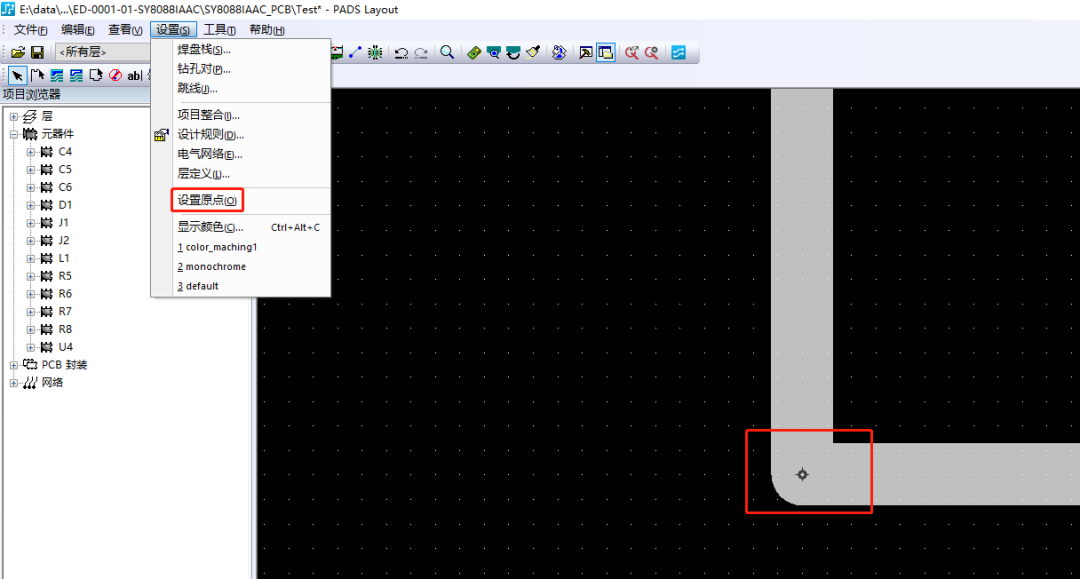The image size is (1080, 579).
Task: Expand the 网络 (Nets) tree node
Action: point(14,383)
